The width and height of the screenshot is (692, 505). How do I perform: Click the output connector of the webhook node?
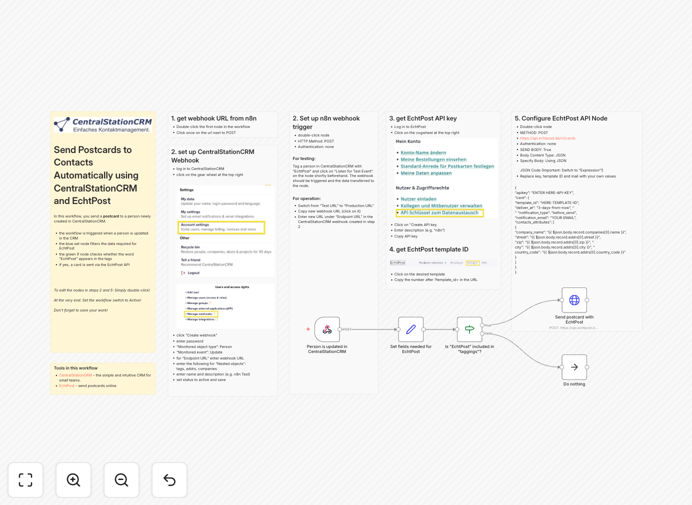pos(339,329)
